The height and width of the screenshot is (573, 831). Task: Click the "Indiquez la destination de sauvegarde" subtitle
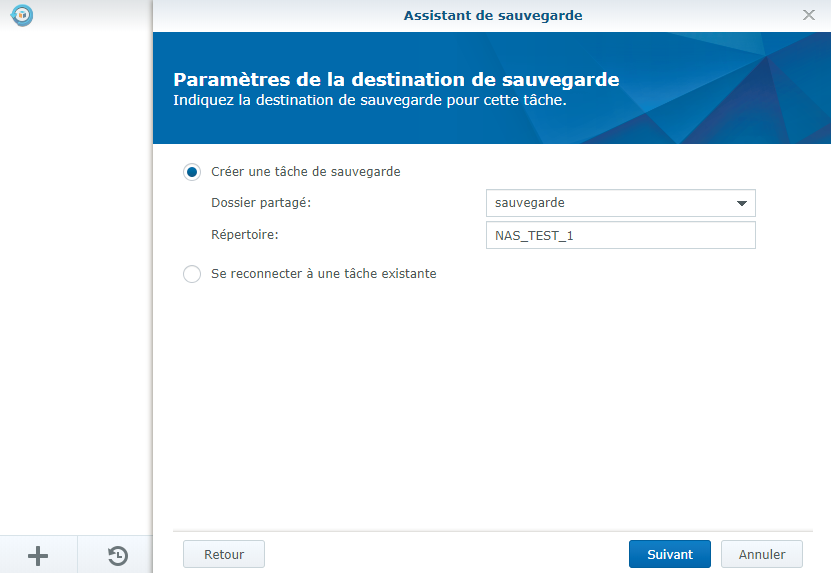click(369, 101)
